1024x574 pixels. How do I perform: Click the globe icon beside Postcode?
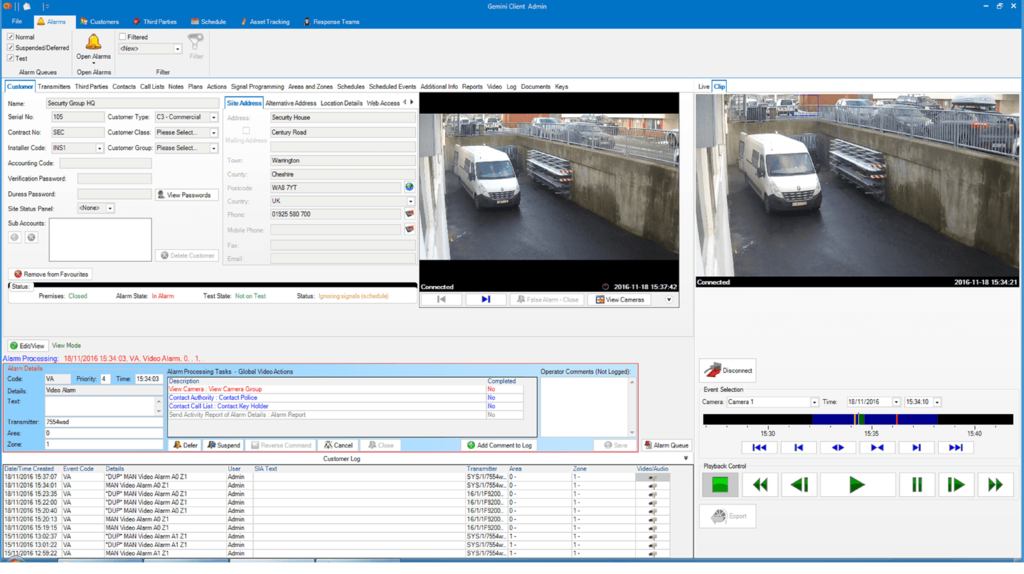(409, 187)
